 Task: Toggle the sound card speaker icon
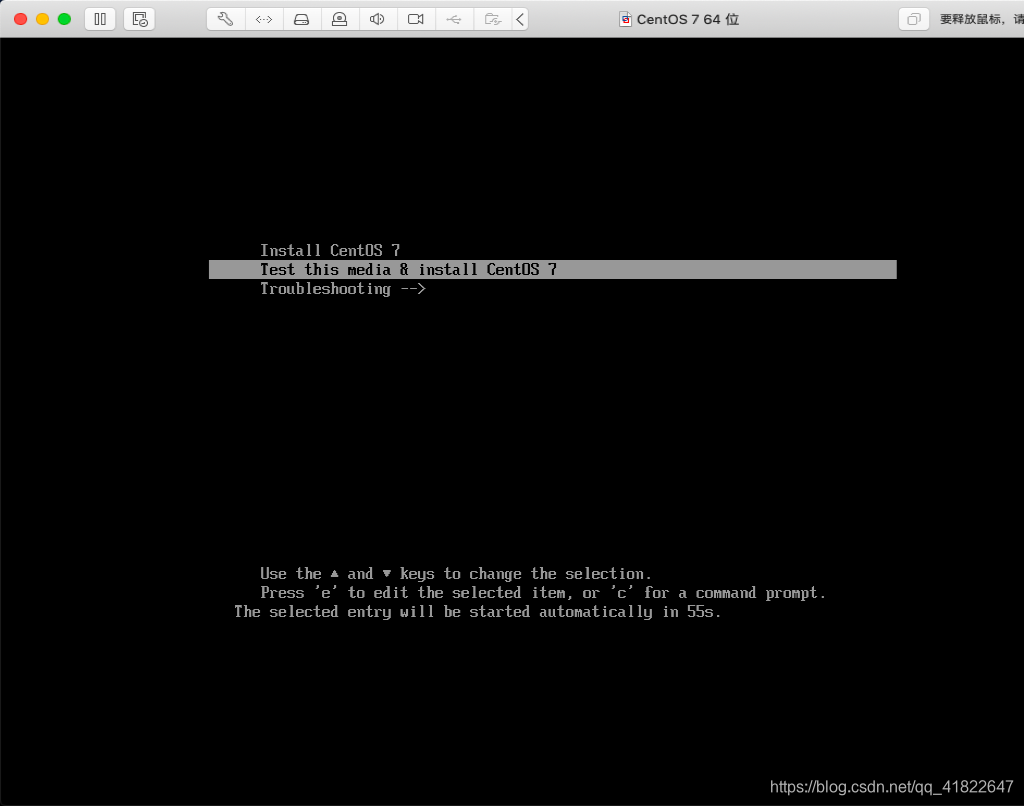coord(377,19)
